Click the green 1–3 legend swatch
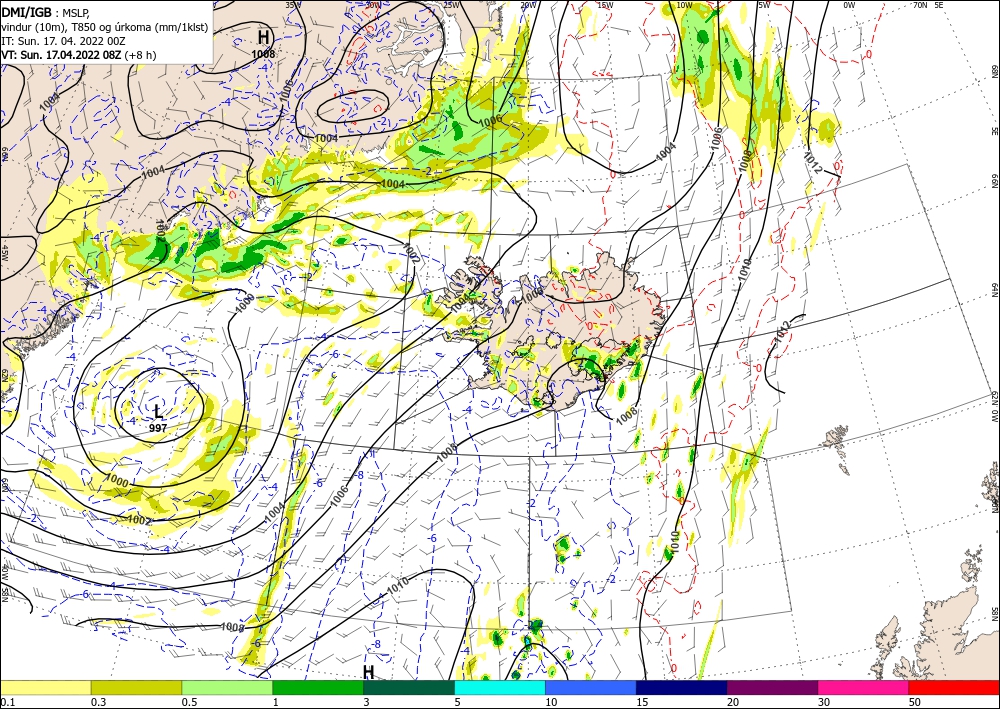The image size is (1000, 709). point(318,687)
